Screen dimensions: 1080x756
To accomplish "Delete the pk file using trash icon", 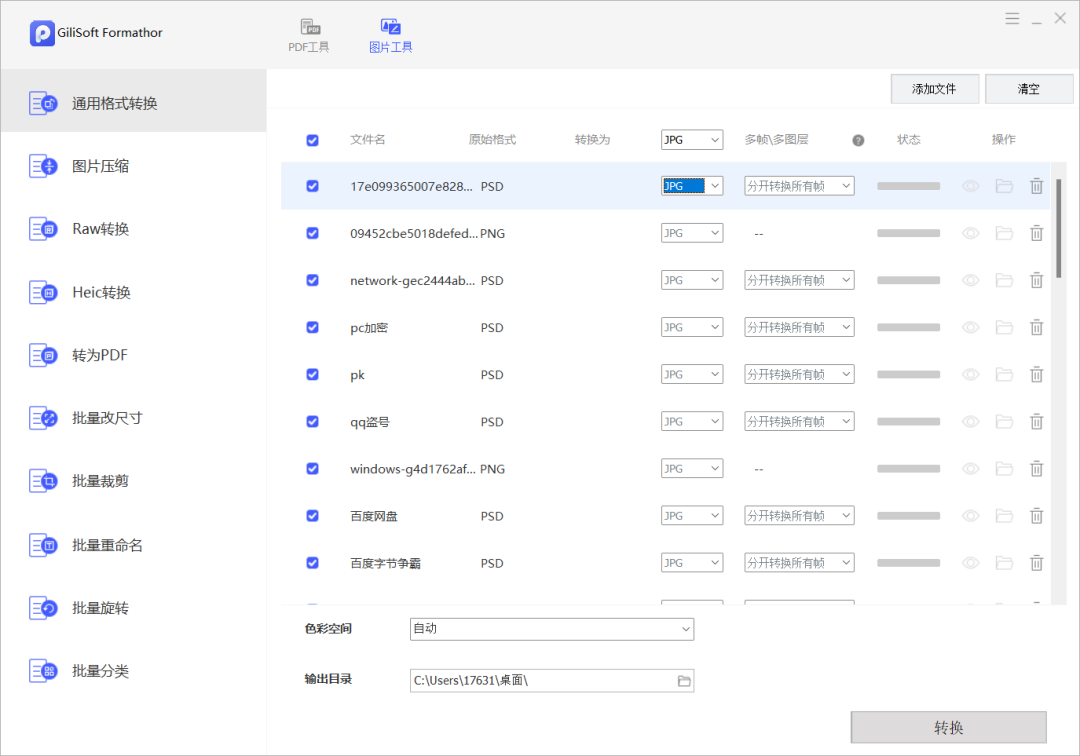I will pos(1036,375).
